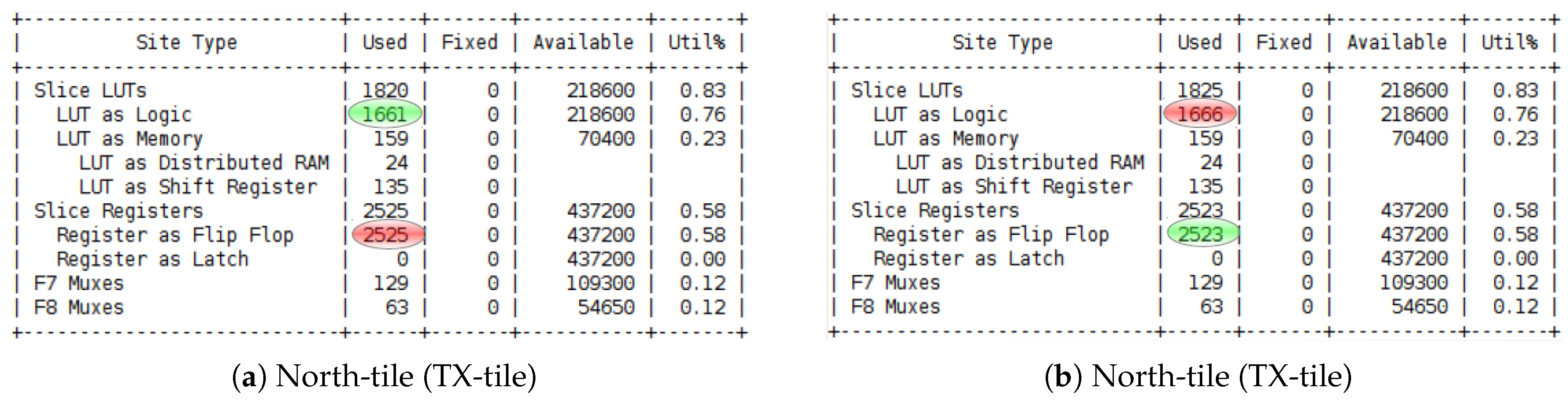Select the "LUT as Logic" label in table (a)

coord(124,115)
